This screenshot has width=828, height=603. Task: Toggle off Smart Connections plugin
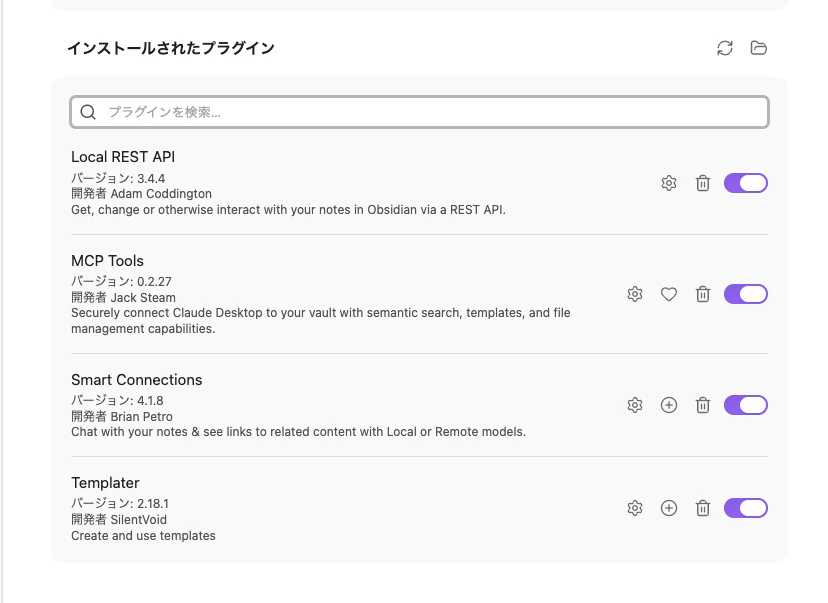point(746,405)
